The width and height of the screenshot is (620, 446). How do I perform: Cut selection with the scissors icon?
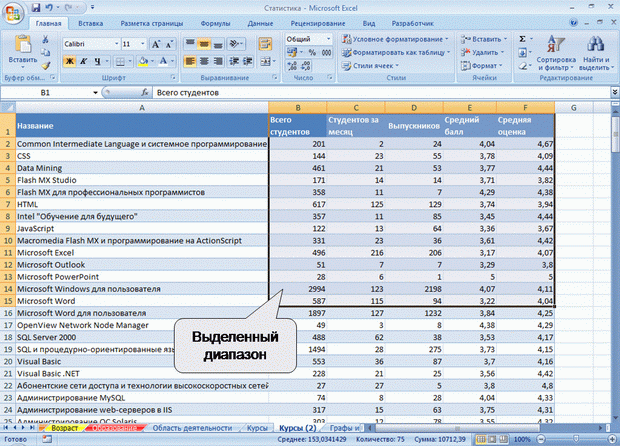(45, 40)
